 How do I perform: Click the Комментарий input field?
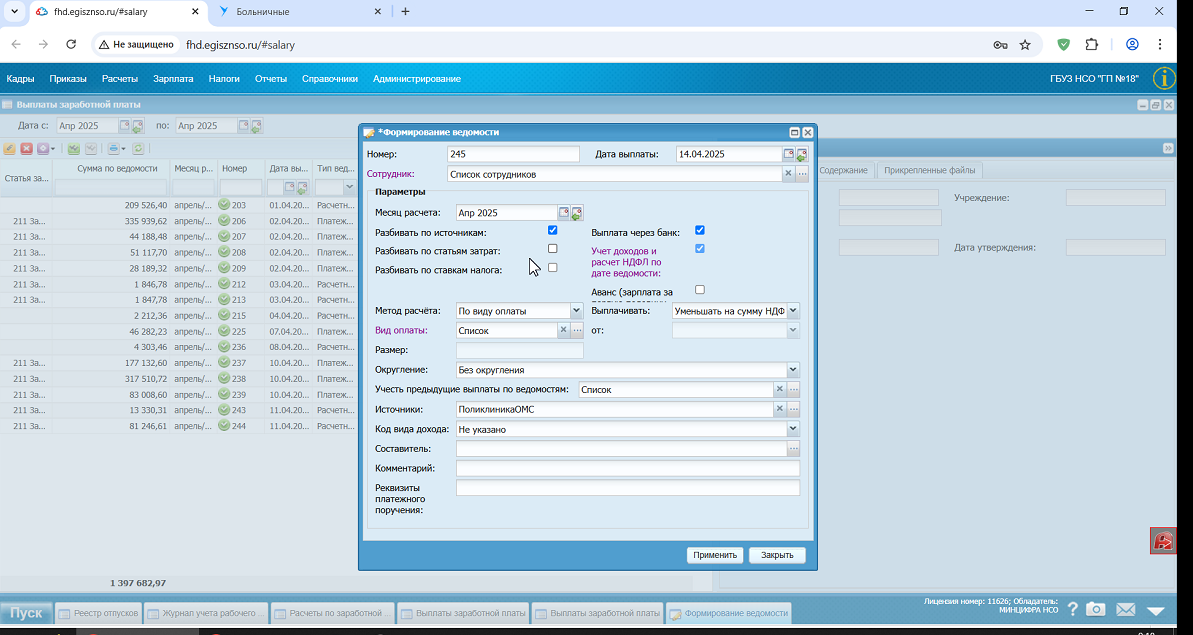(628, 468)
